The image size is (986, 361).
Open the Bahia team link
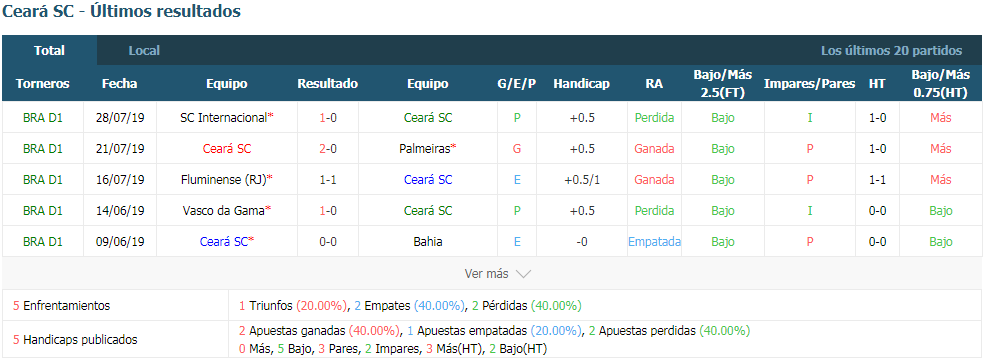428,242
